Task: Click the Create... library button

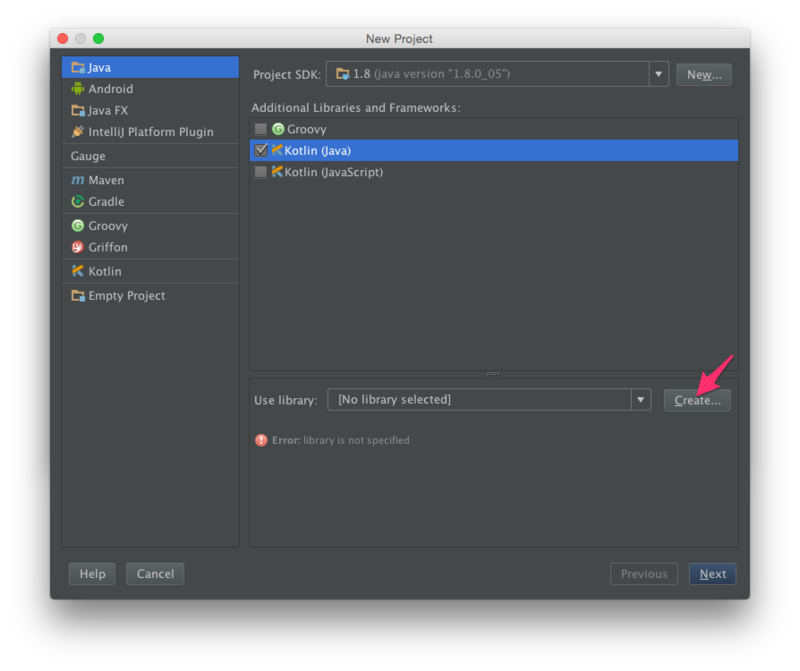Action: [697, 400]
